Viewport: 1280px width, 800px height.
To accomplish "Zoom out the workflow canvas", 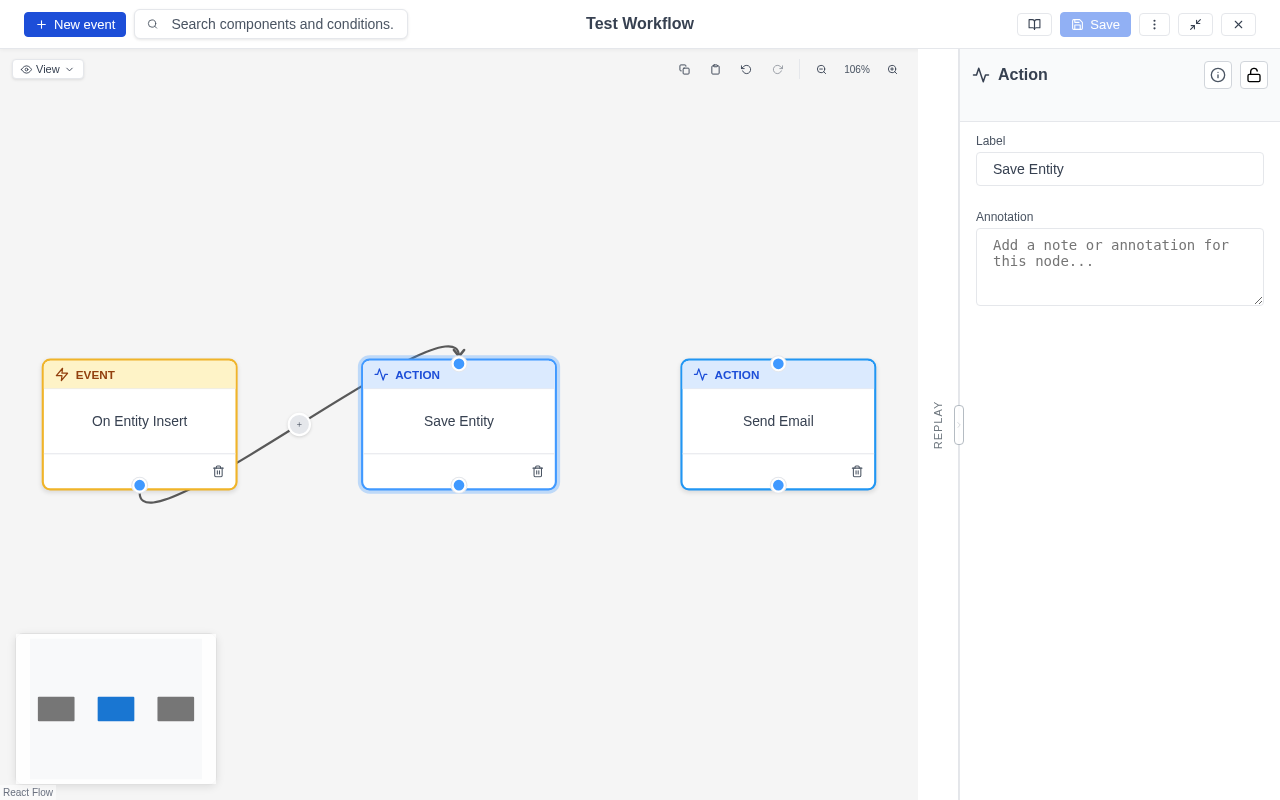I will tap(822, 69).
